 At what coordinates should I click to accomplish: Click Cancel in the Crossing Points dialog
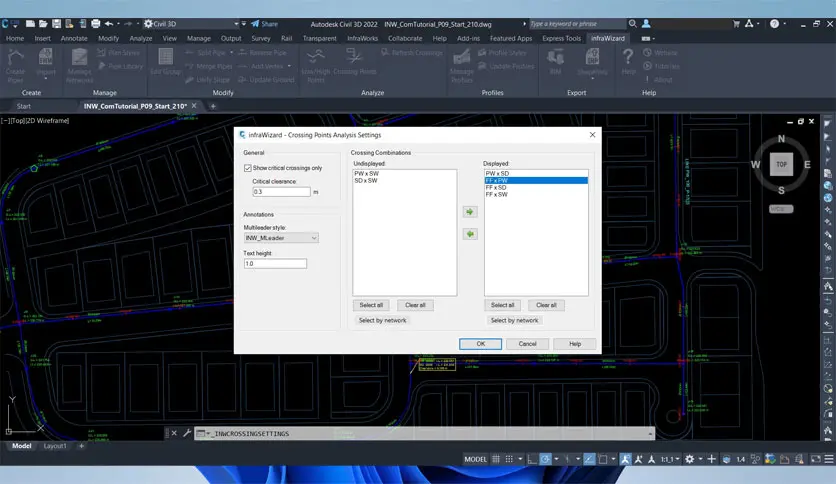(527, 344)
